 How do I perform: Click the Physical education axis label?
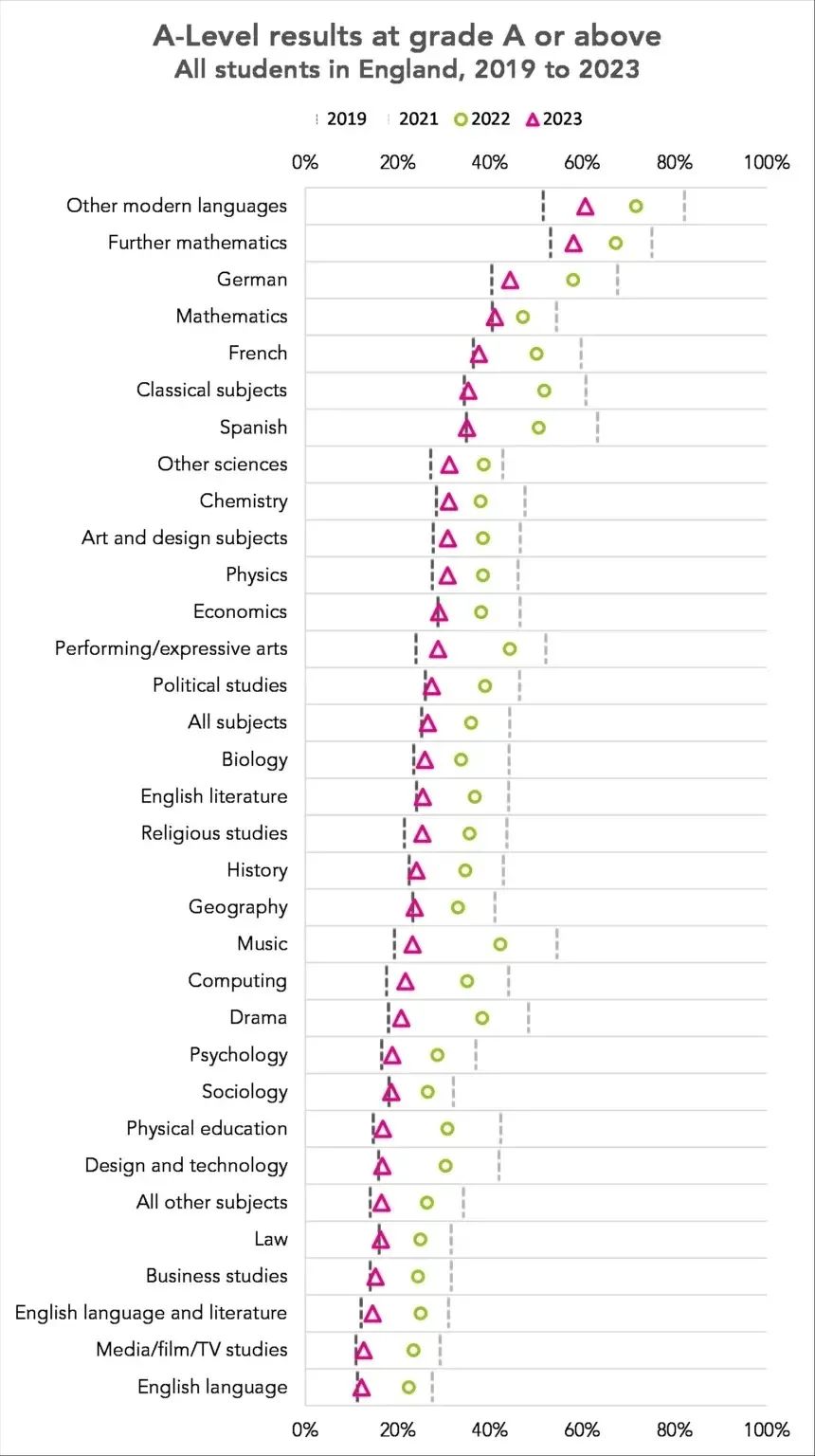point(207,1128)
